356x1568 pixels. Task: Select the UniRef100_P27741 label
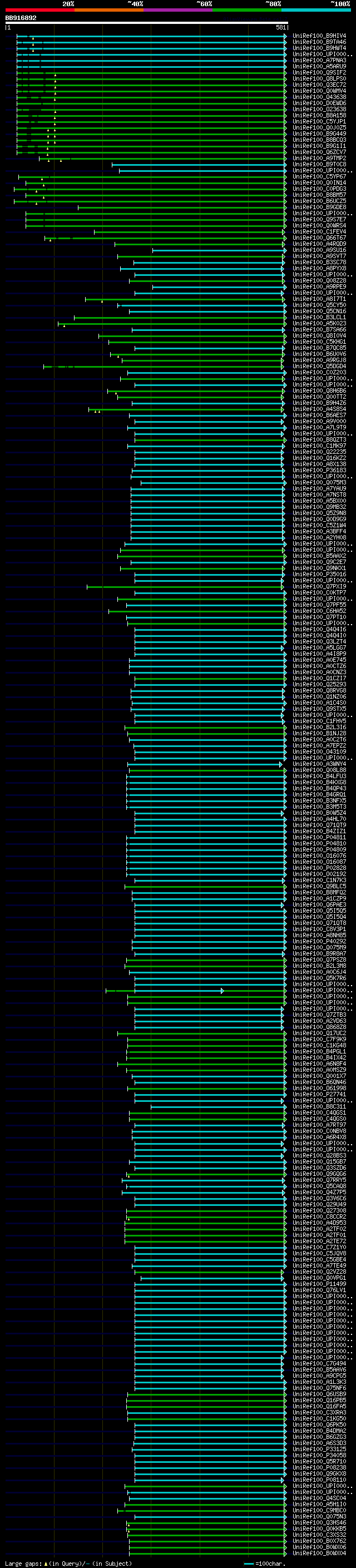(x=319, y=1095)
